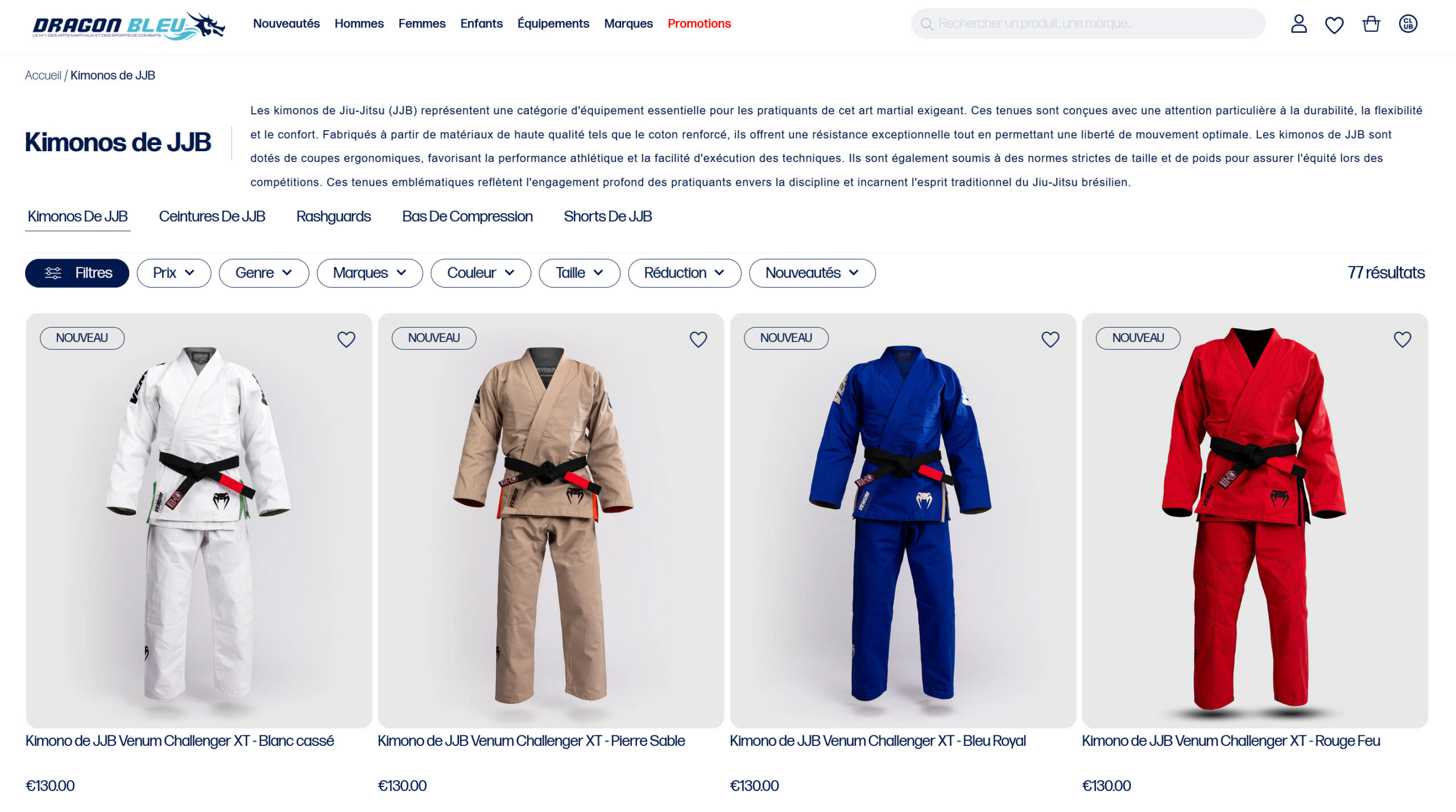Viewport: 1456px width, 812px height.
Task: Favorite the Blanc cassé kimono heart
Action: 346,339
